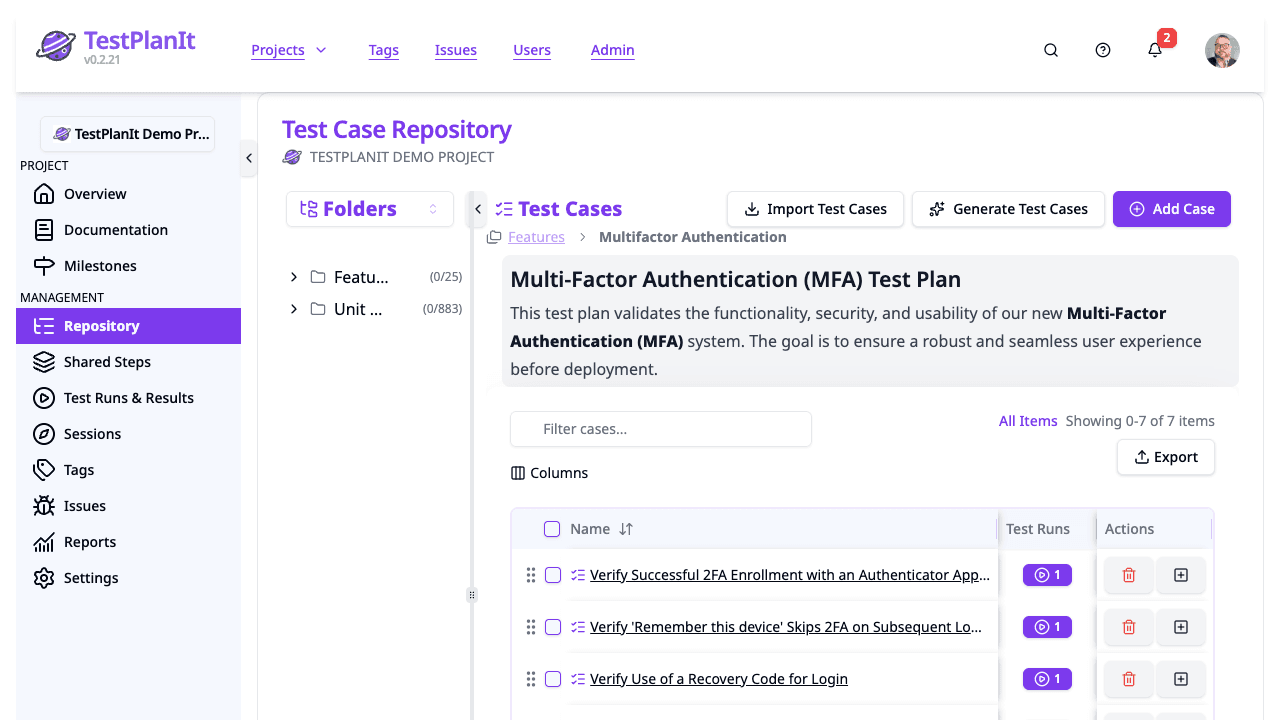The height and width of the screenshot is (720, 1280).
Task: Open the Admin section from the navbar
Action: (x=612, y=50)
